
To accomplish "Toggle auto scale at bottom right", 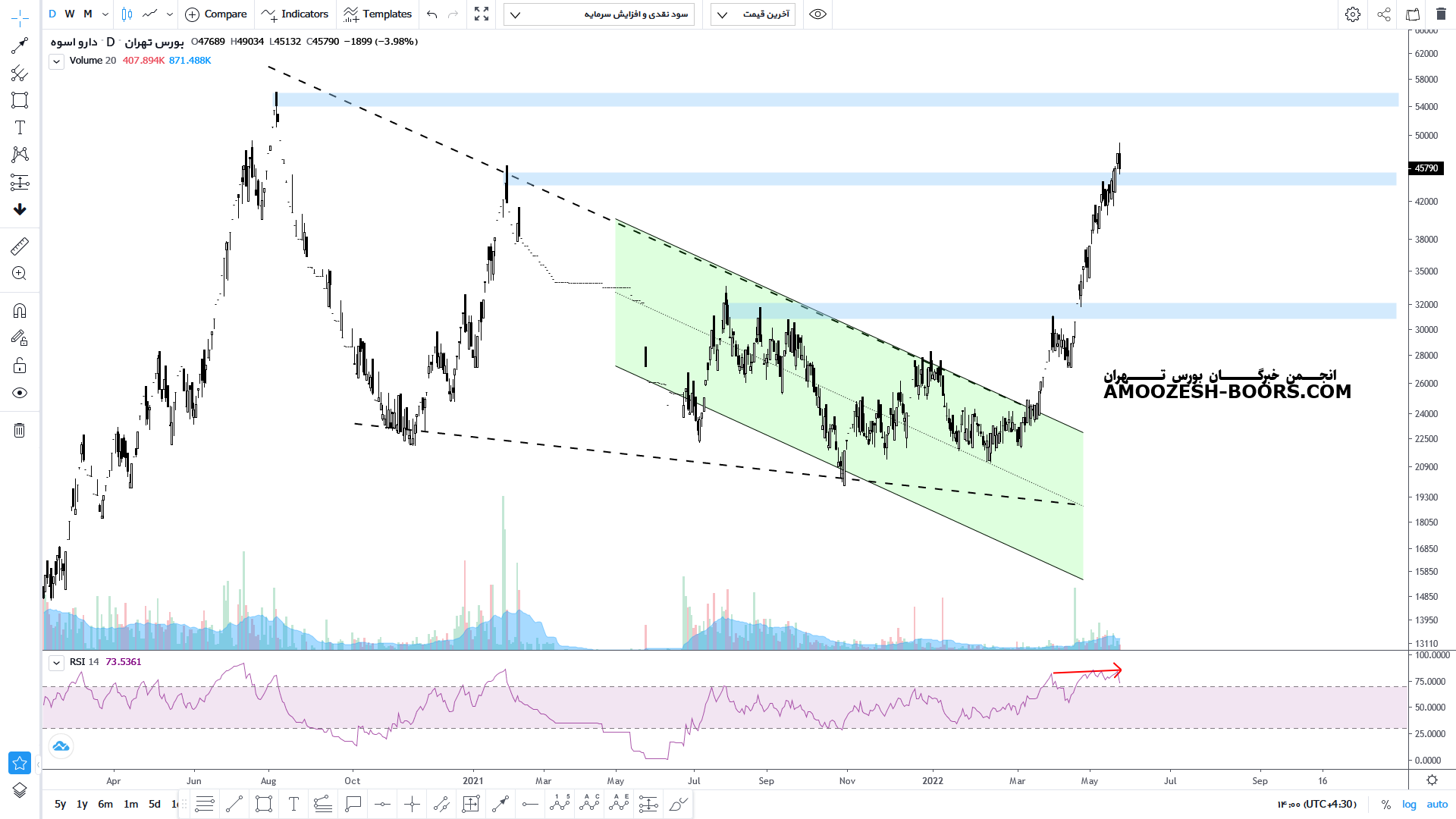I will [1437, 804].
